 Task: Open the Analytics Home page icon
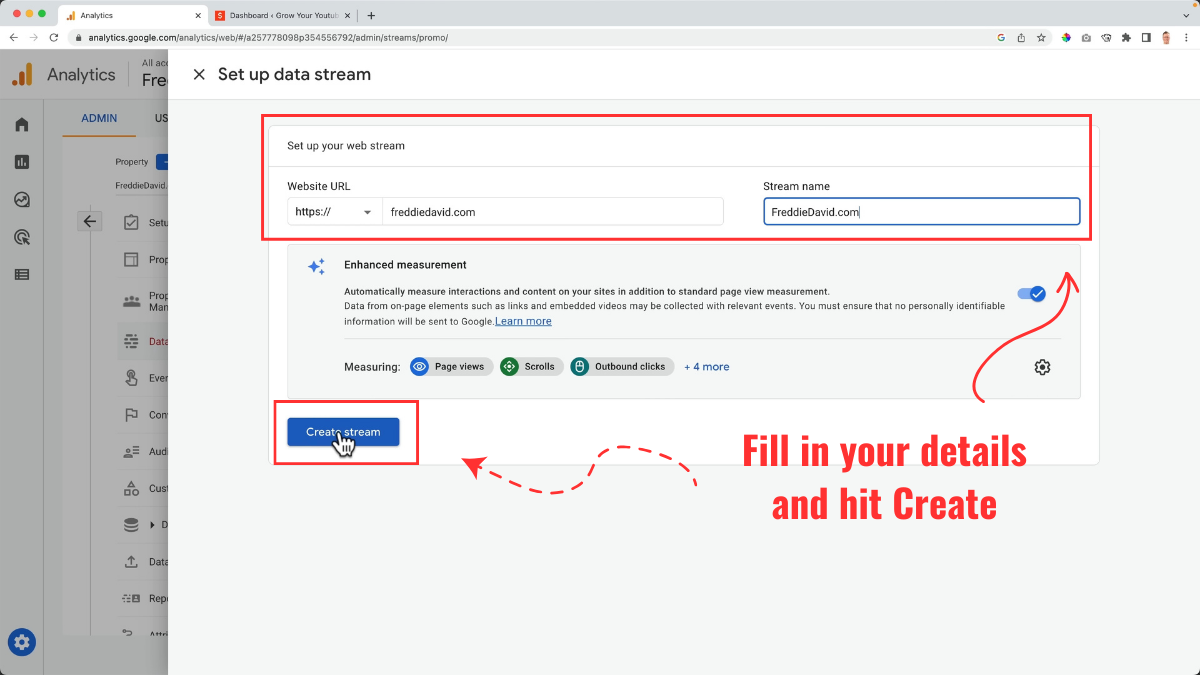coord(21,124)
